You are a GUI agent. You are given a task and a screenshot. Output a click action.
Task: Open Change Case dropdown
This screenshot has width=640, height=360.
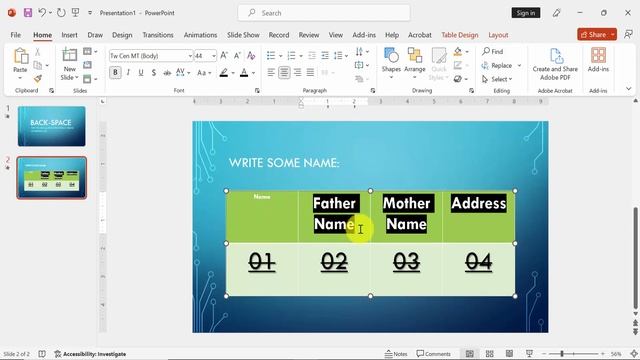(204, 73)
